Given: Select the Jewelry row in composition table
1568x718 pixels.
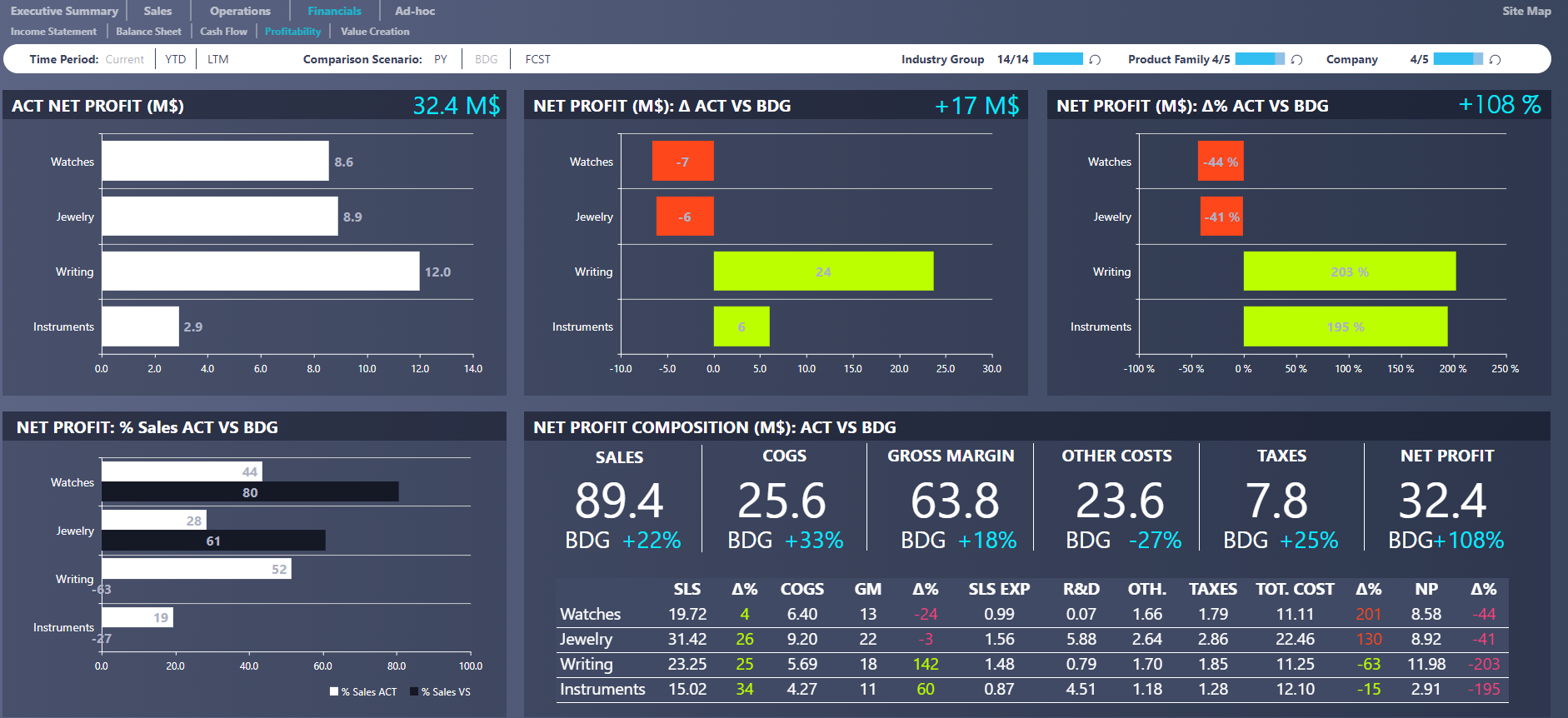Looking at the screenshot, I should (x=1032, y=639).
